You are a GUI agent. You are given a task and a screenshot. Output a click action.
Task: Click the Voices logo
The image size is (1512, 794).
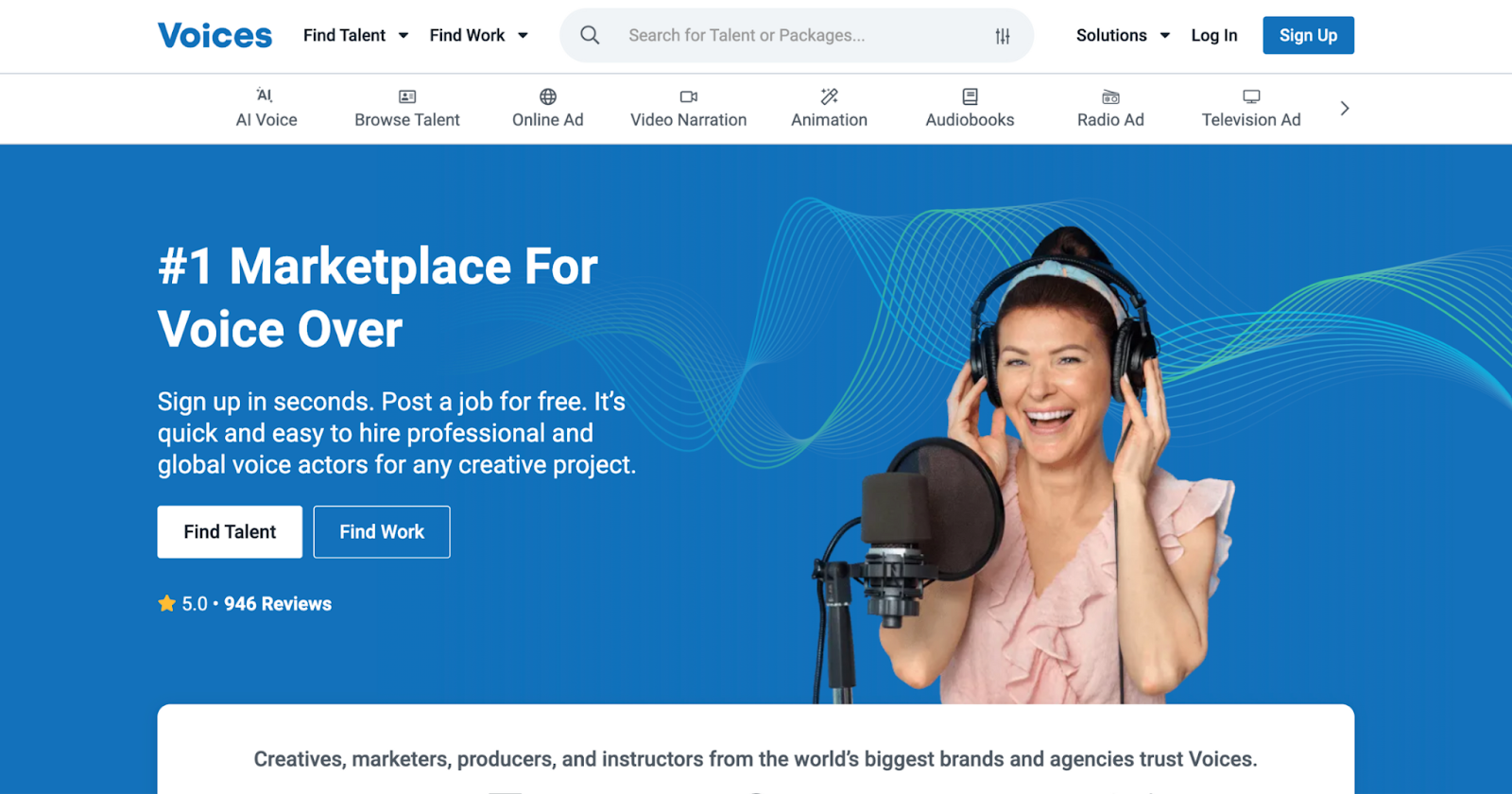coord(215,36)
